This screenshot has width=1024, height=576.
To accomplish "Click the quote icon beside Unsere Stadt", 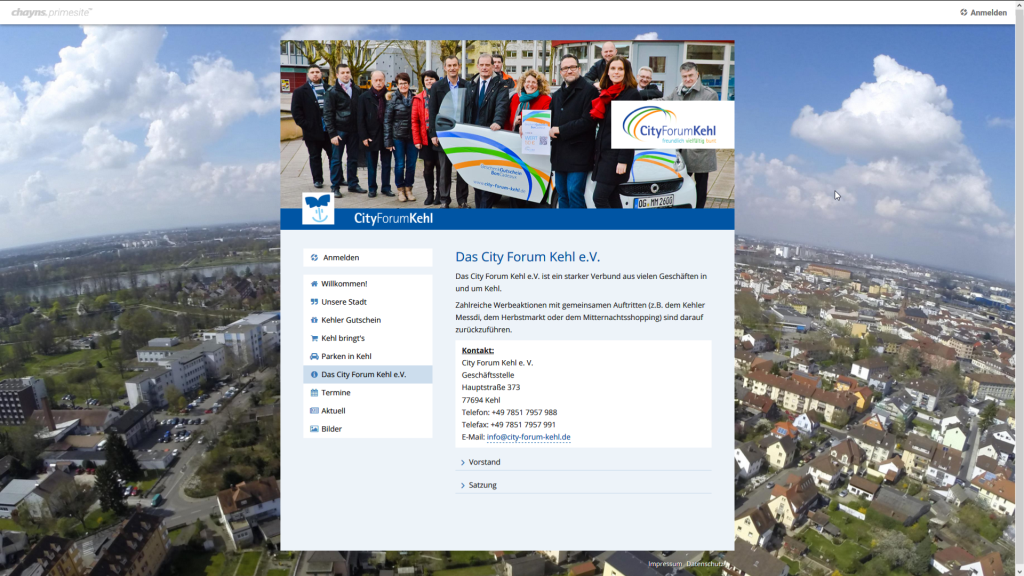I will click(314, 302).
